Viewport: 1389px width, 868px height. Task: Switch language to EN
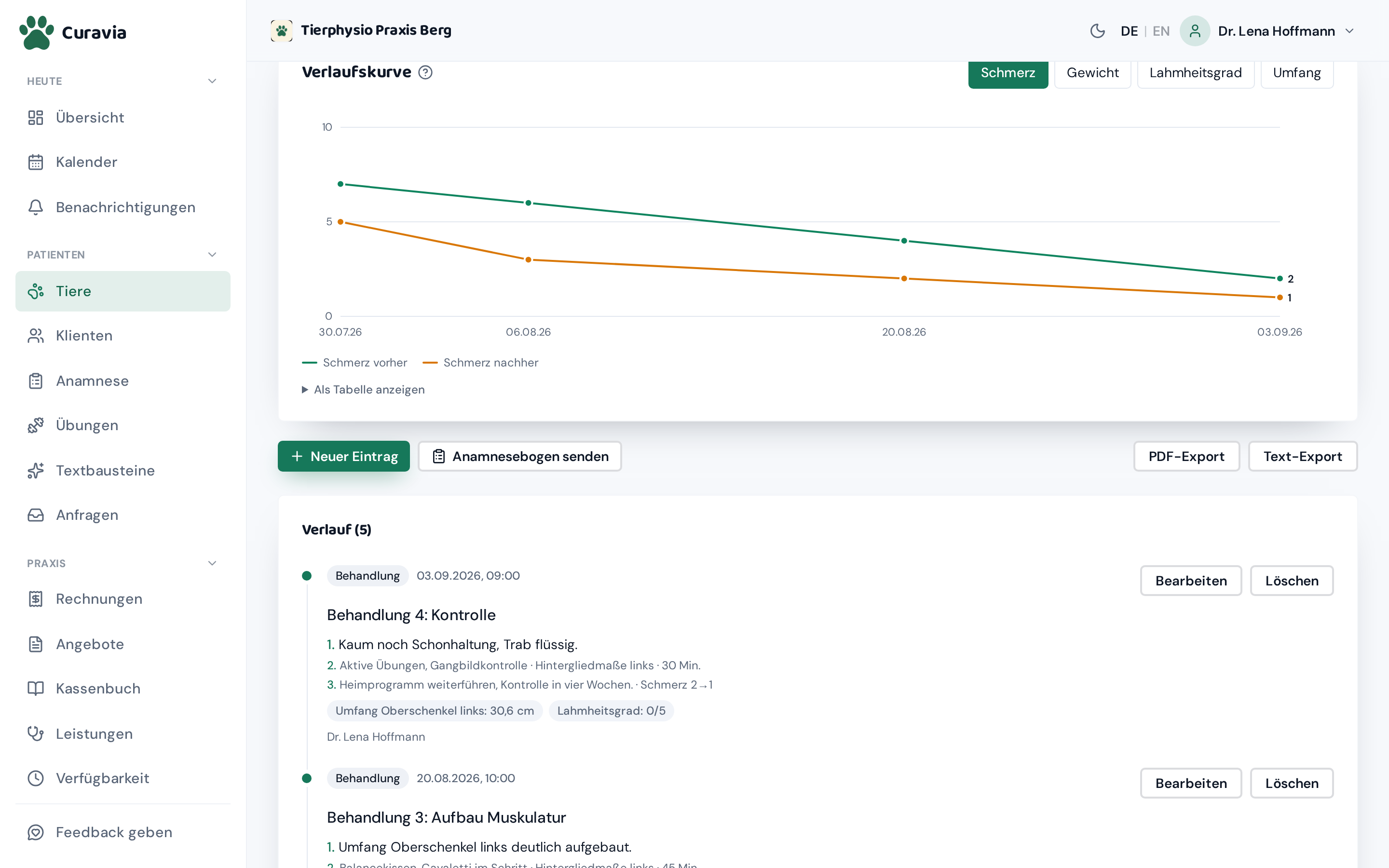1160,31
